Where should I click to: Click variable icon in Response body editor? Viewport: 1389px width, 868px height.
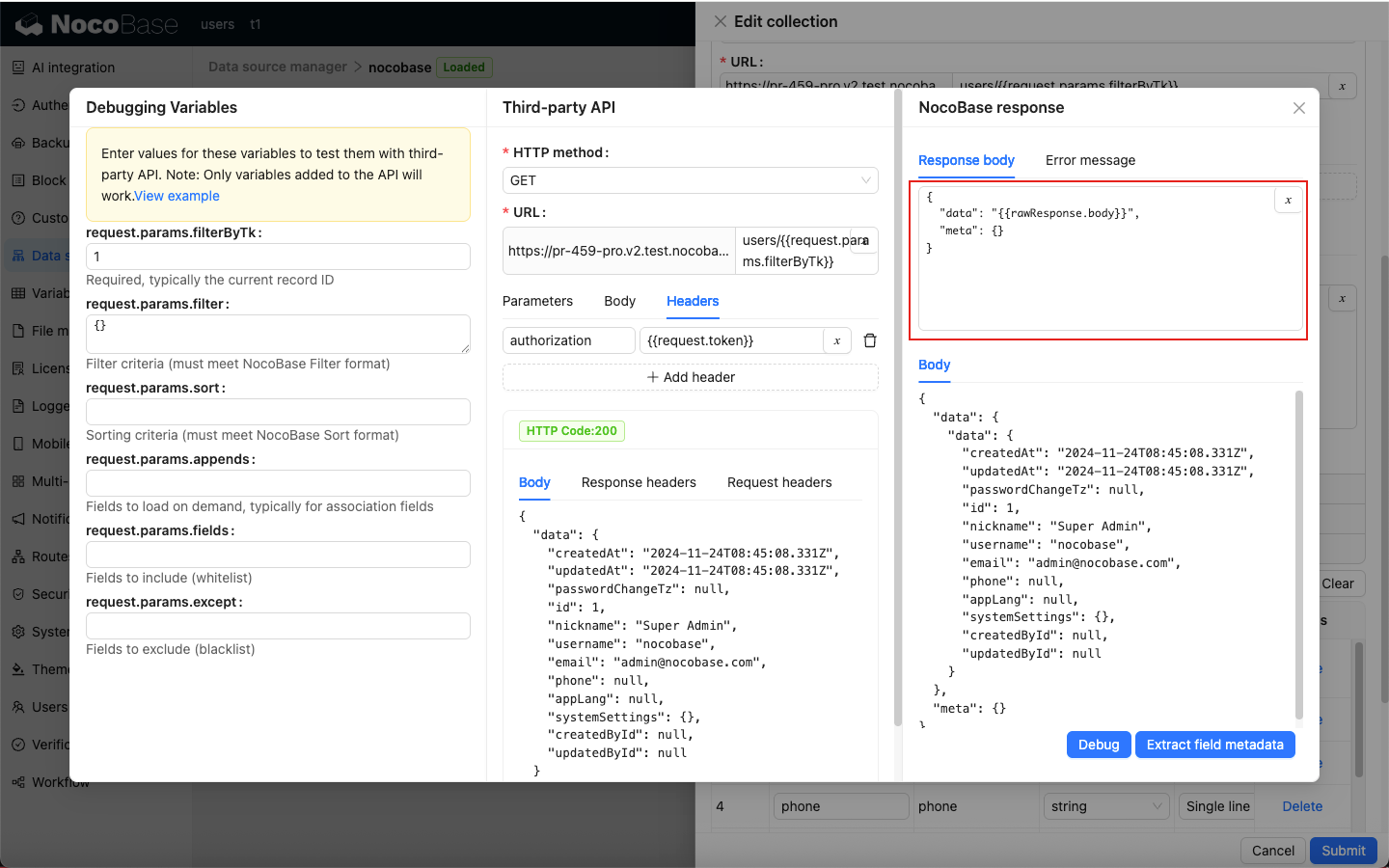click(x=1288, y=201)
